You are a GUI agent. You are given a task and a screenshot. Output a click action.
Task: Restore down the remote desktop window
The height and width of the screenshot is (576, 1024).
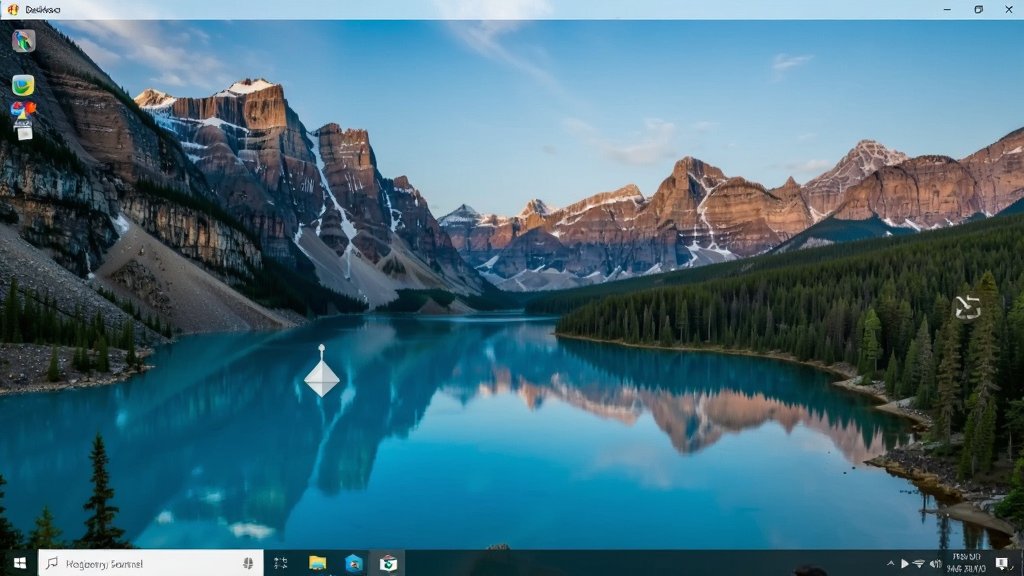point(978,9)
